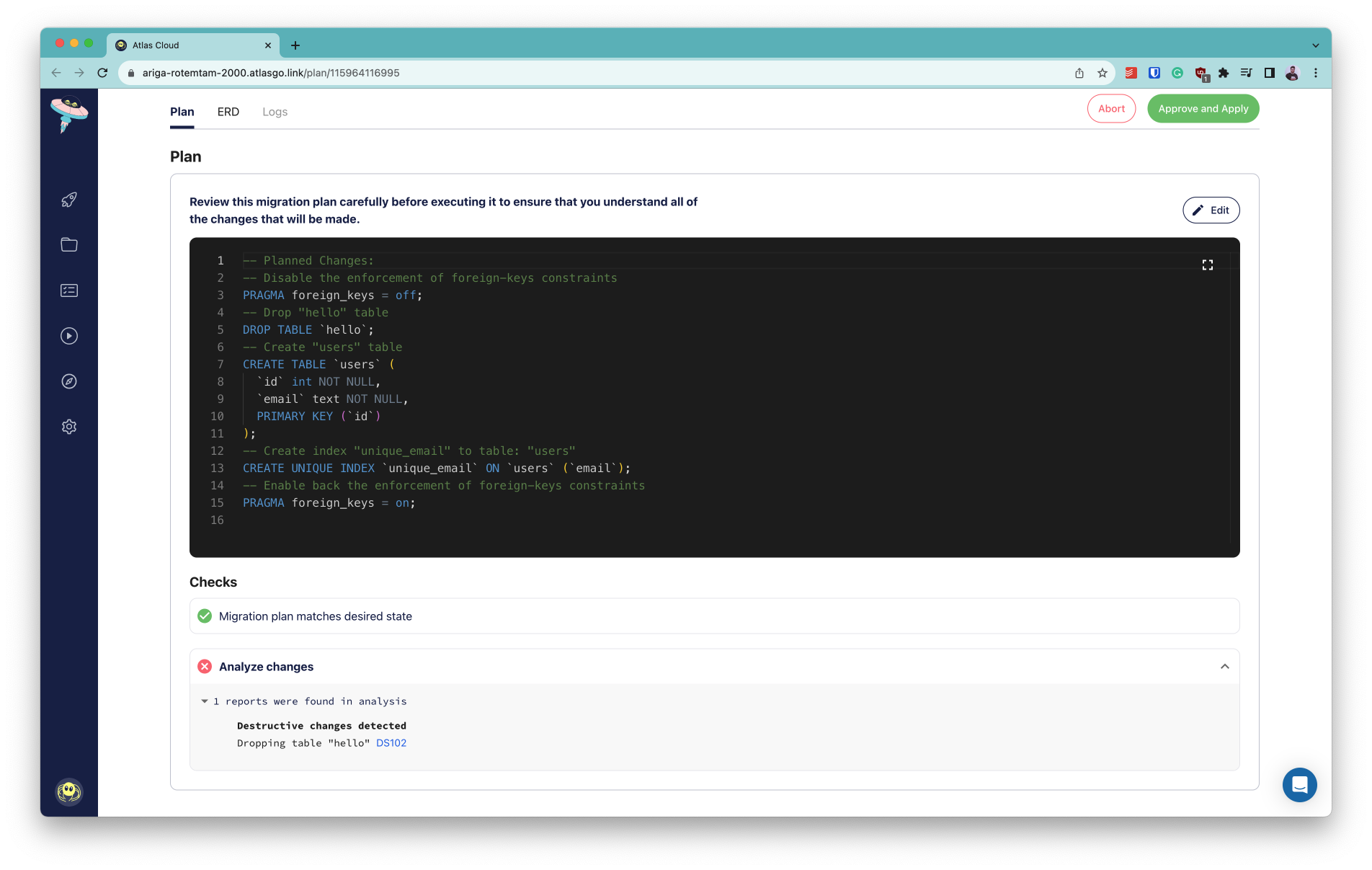Open the settings gear in sidebar

pos(69,427)
